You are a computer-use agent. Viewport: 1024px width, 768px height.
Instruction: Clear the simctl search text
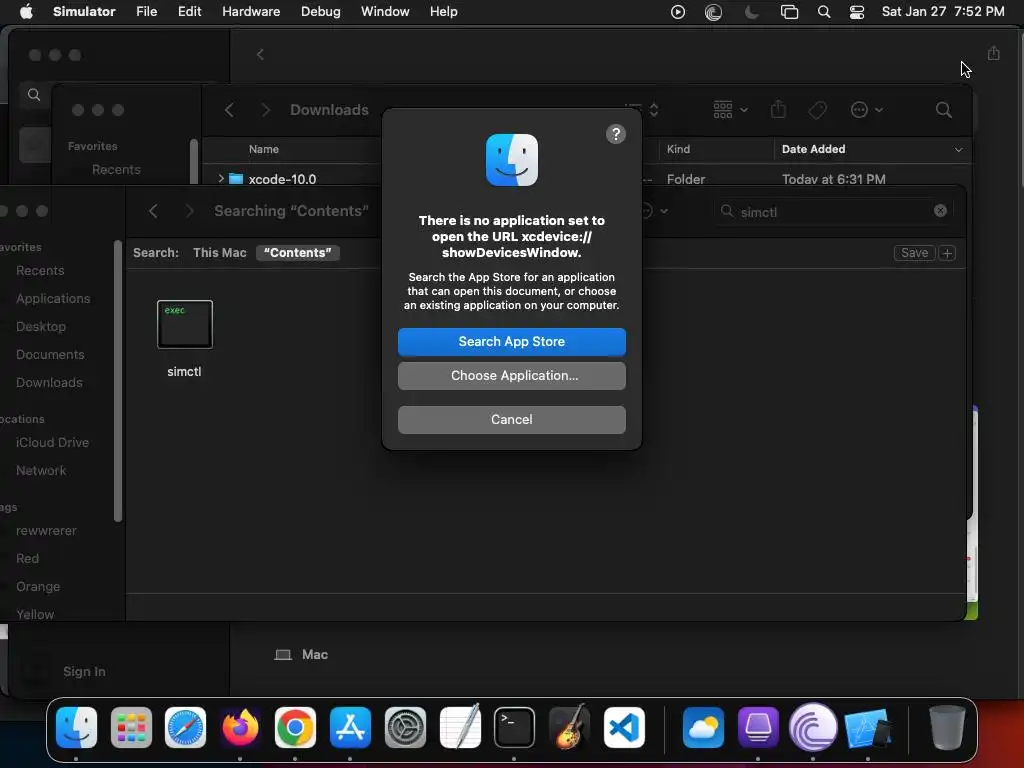click(x=940, y=210)
